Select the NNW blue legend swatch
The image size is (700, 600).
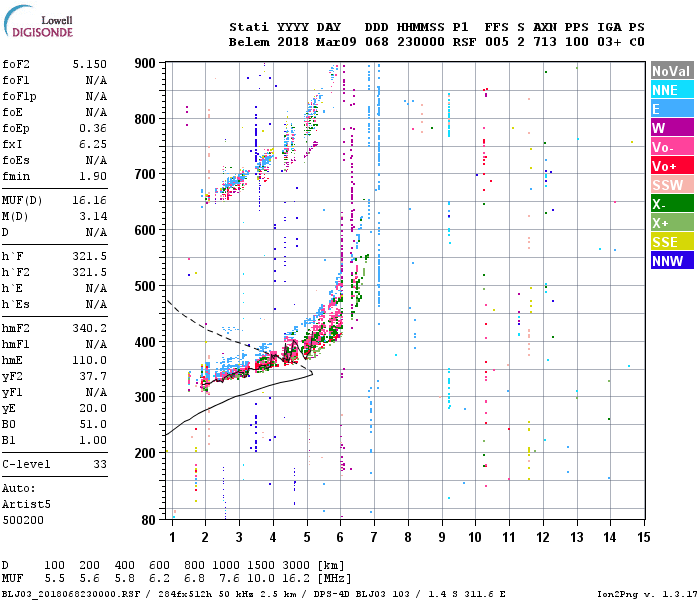pos(672,261)
